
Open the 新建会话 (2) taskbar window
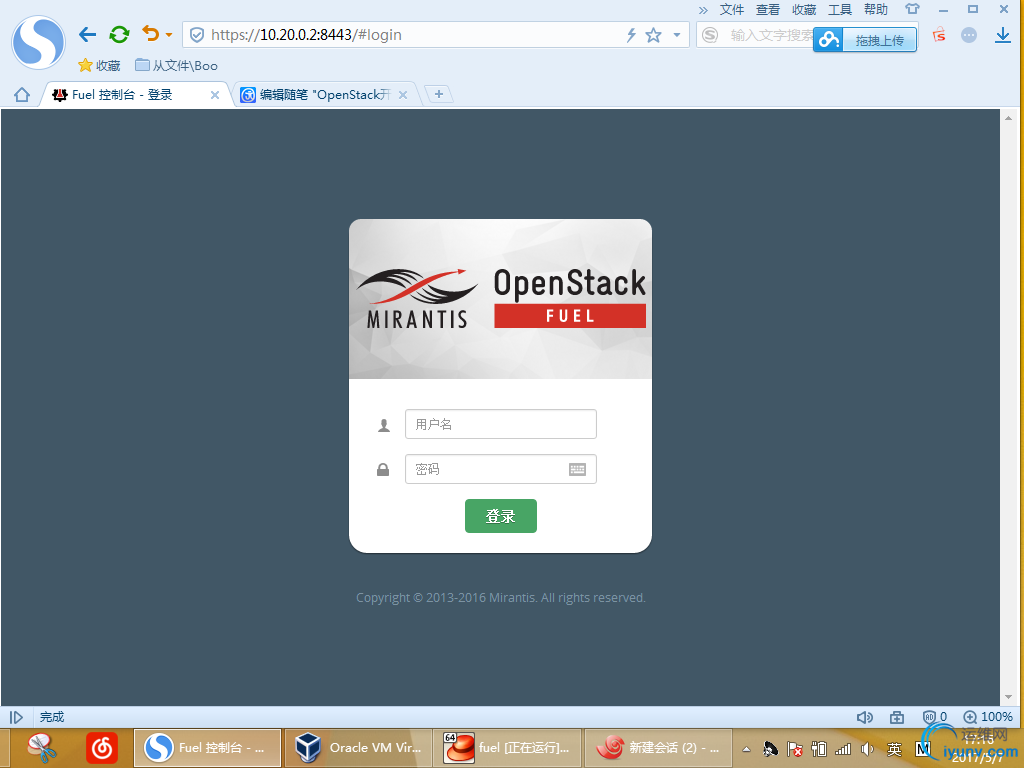(660, 748)
